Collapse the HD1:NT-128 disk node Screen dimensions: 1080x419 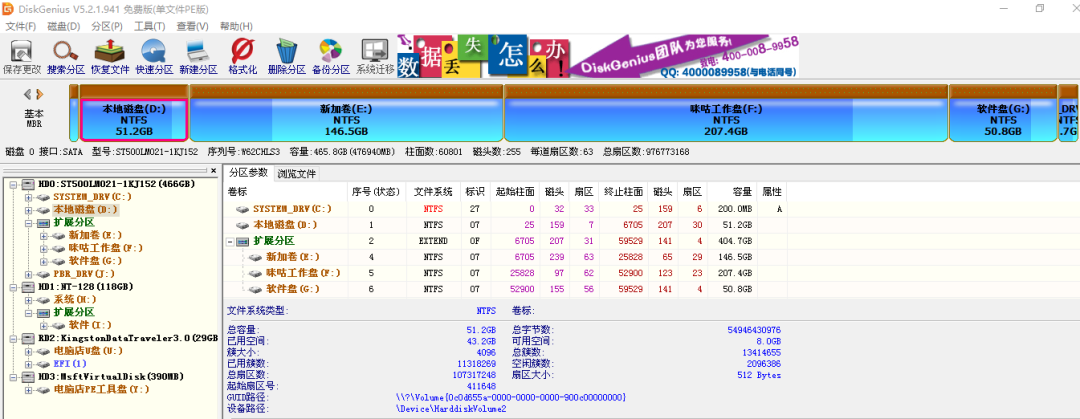pos(12,287)
